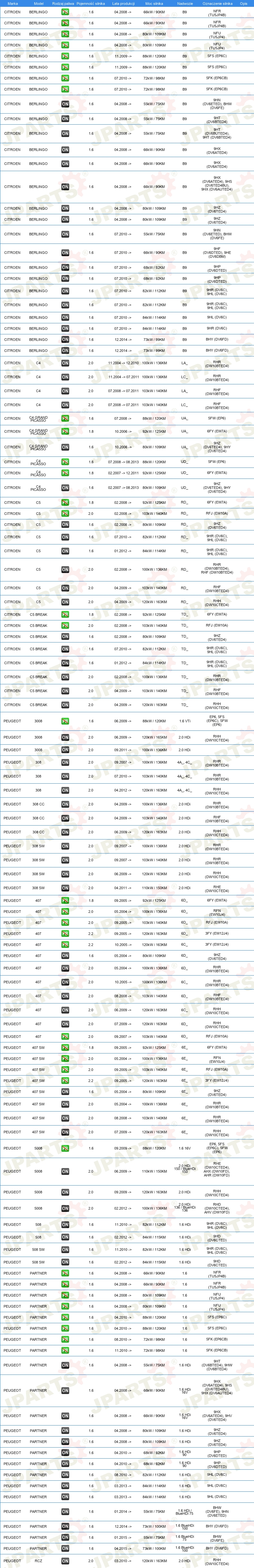Image resolution: width=254 pixels, height=1568 pixels.
Task: Click RHD (DW10CTED4), AHV (DW10FD) cell
Action: pos(217,1209)
